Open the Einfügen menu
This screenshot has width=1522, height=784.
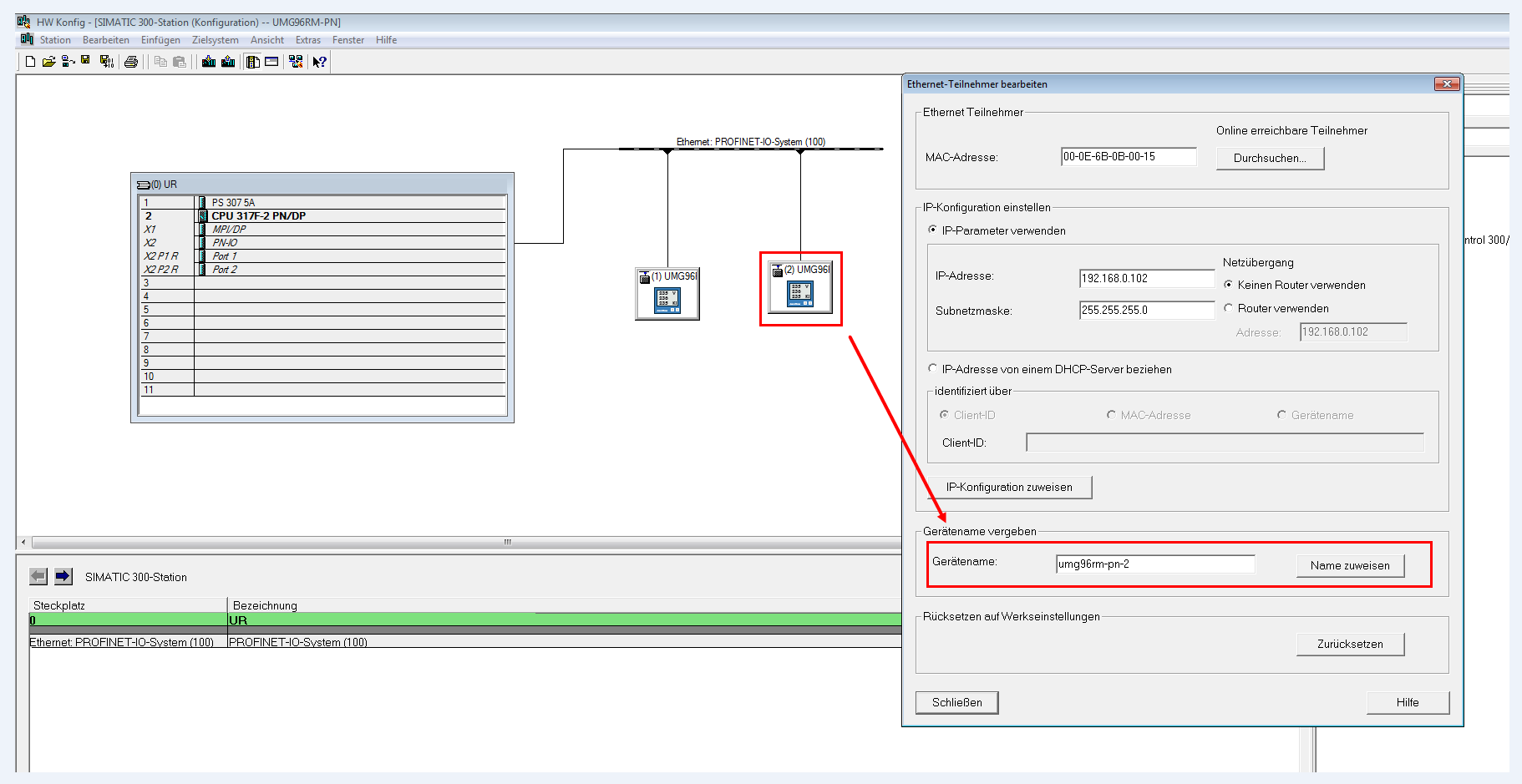160,40
